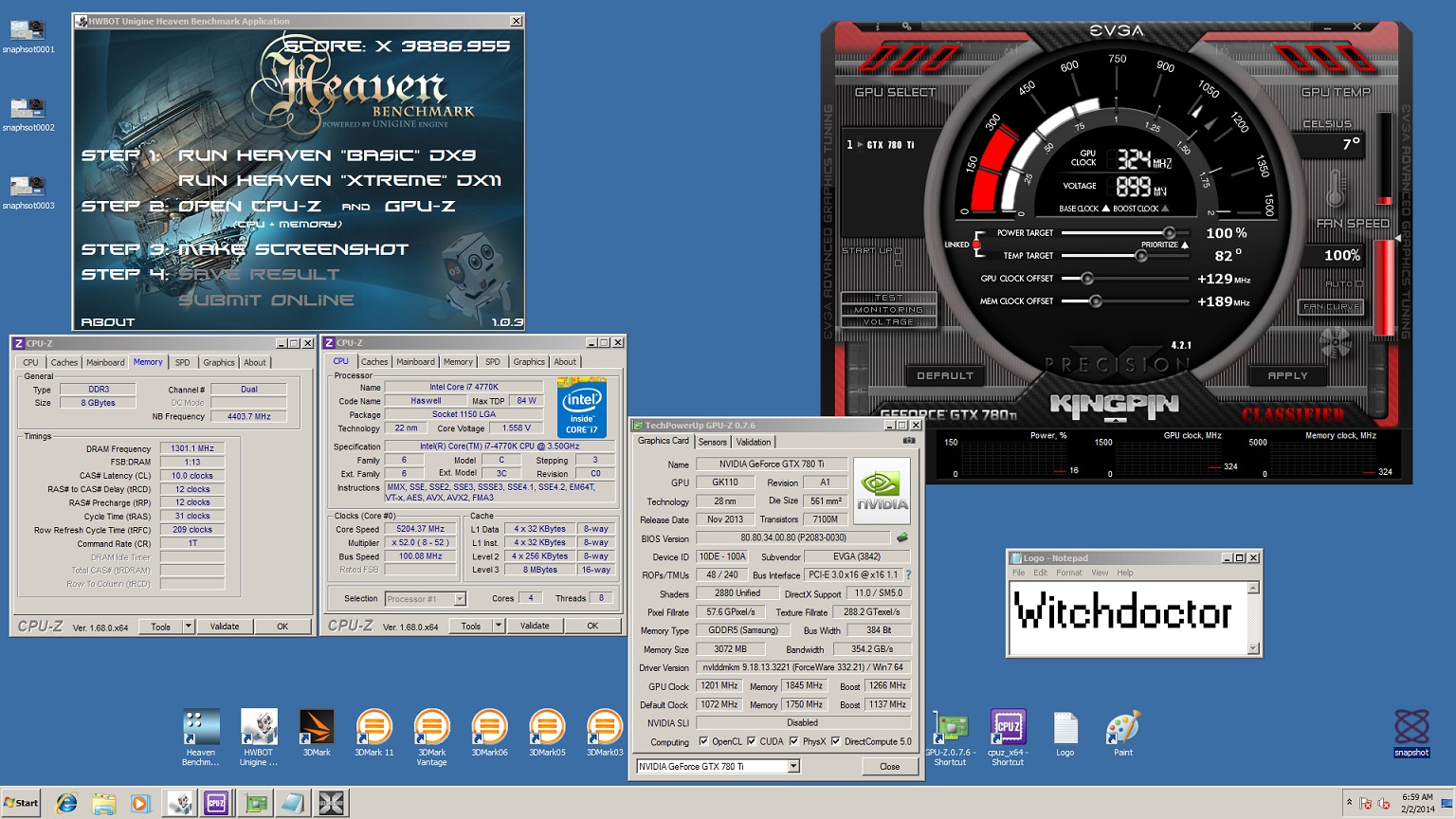Click the GPU-Z screenshot camera icon

909,441
